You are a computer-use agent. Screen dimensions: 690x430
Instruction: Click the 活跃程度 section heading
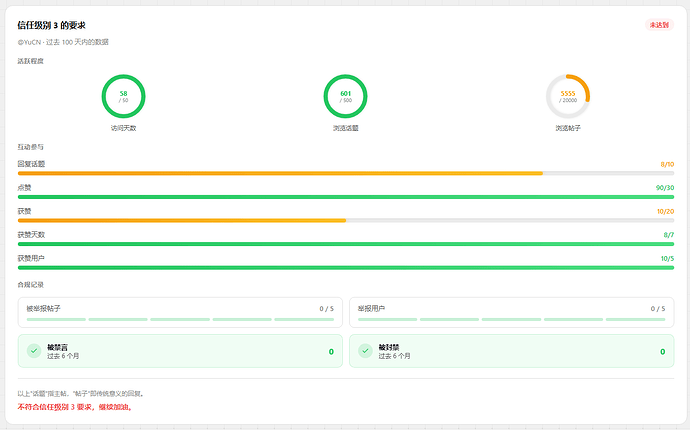point(30,61)
